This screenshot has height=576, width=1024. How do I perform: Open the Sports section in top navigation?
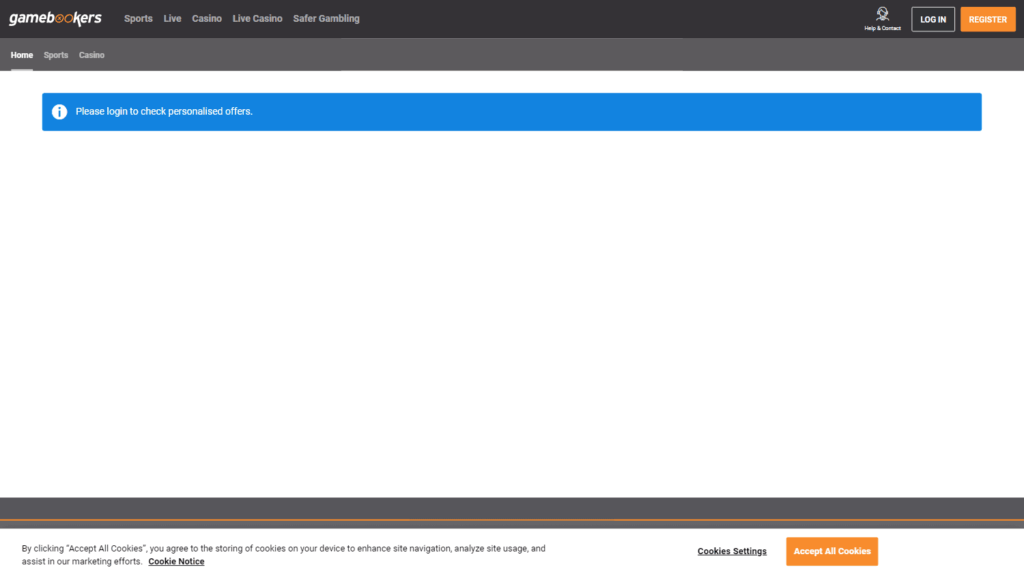tap(138, 19)
